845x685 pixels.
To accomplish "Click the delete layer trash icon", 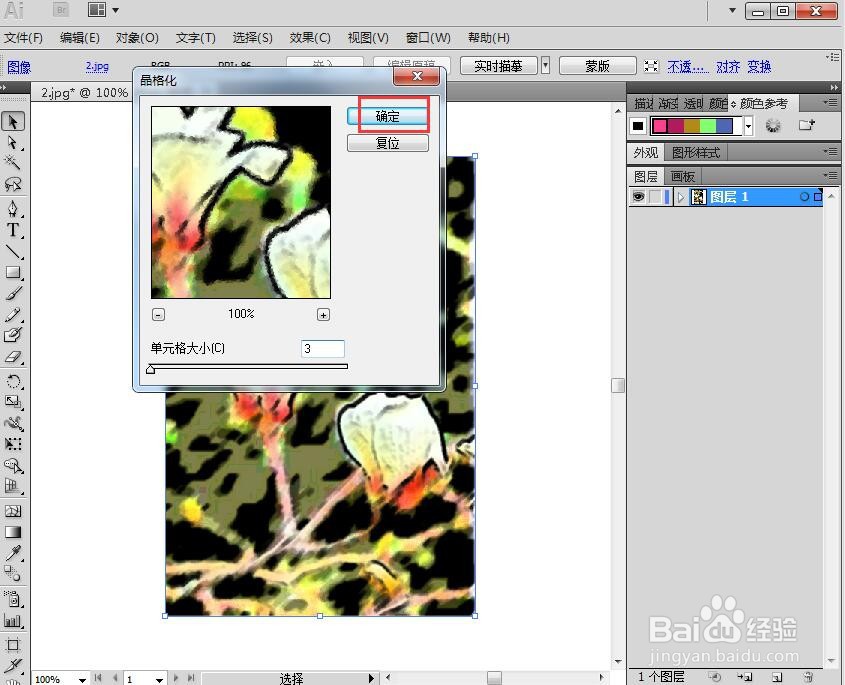I will [808, 677].
